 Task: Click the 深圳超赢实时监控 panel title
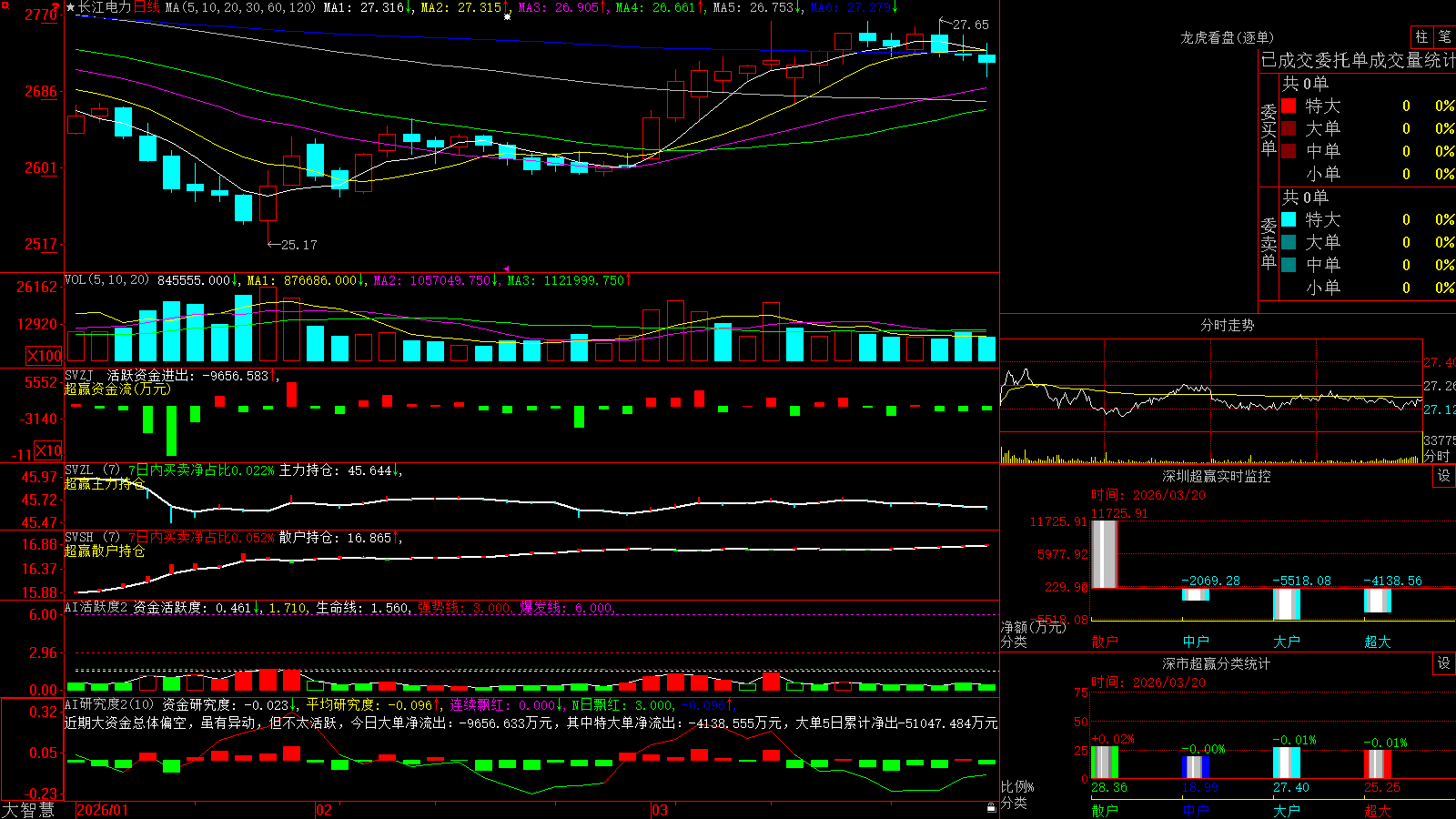[x=1216, y=476]
